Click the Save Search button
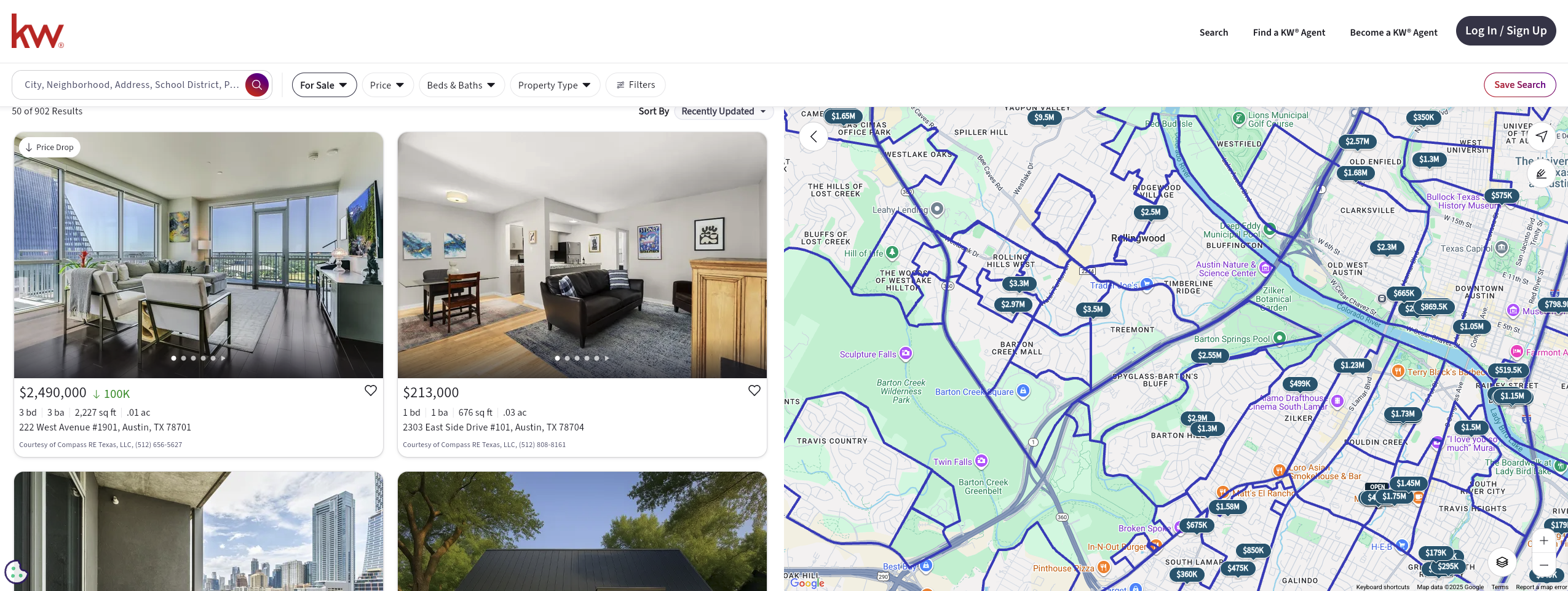This screenshot has height=591, width=1568. 1519,85
